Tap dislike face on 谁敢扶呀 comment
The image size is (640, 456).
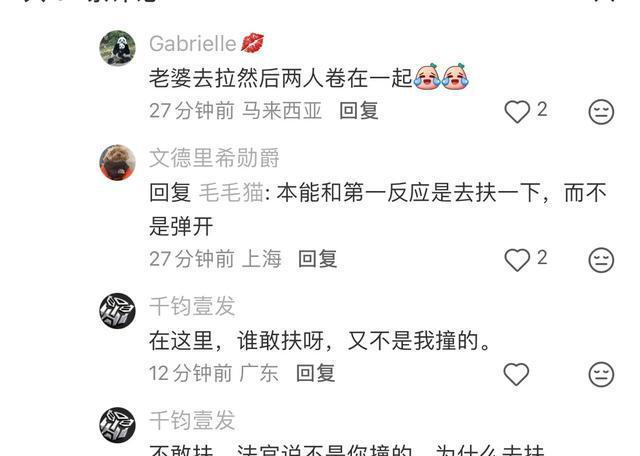tap(601, 374)
